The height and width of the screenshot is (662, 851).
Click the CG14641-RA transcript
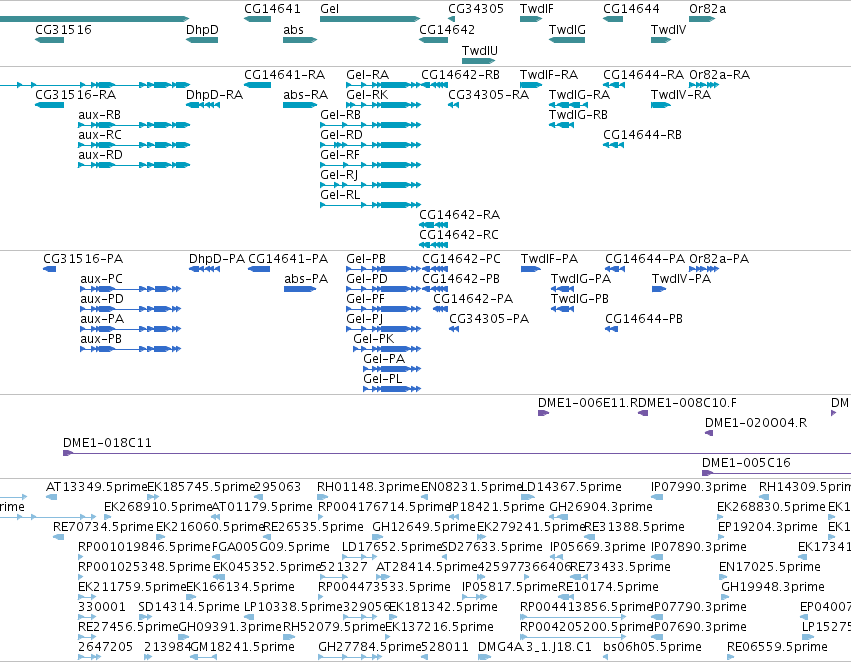coord(257,85)
